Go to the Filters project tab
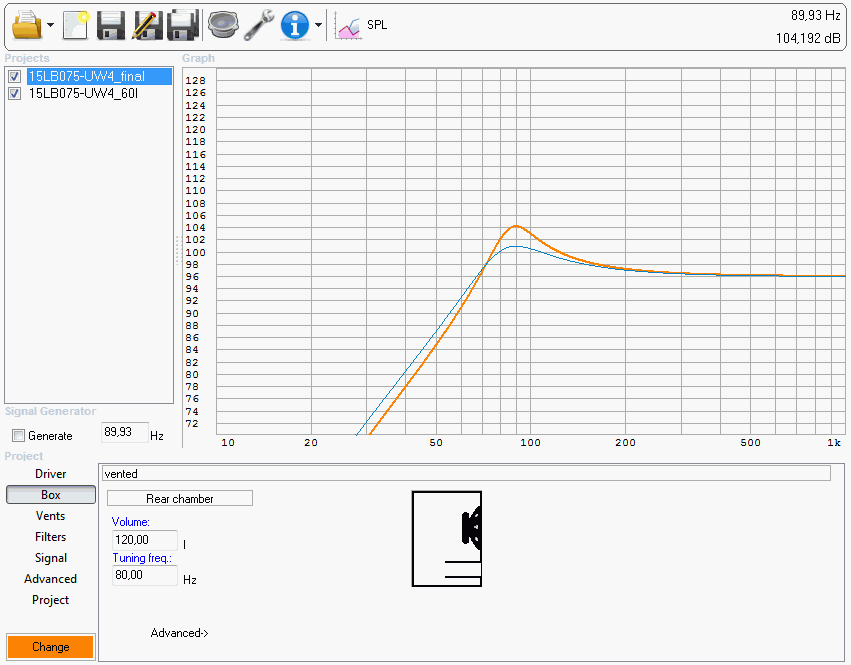851x665 pixels. (x=50, y=537)
